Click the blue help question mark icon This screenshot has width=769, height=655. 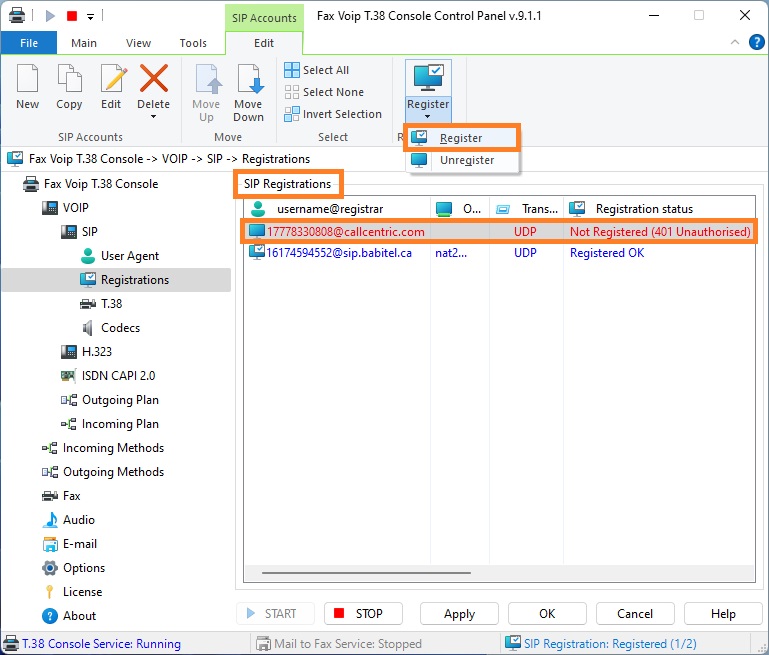(x=757, y=42)
